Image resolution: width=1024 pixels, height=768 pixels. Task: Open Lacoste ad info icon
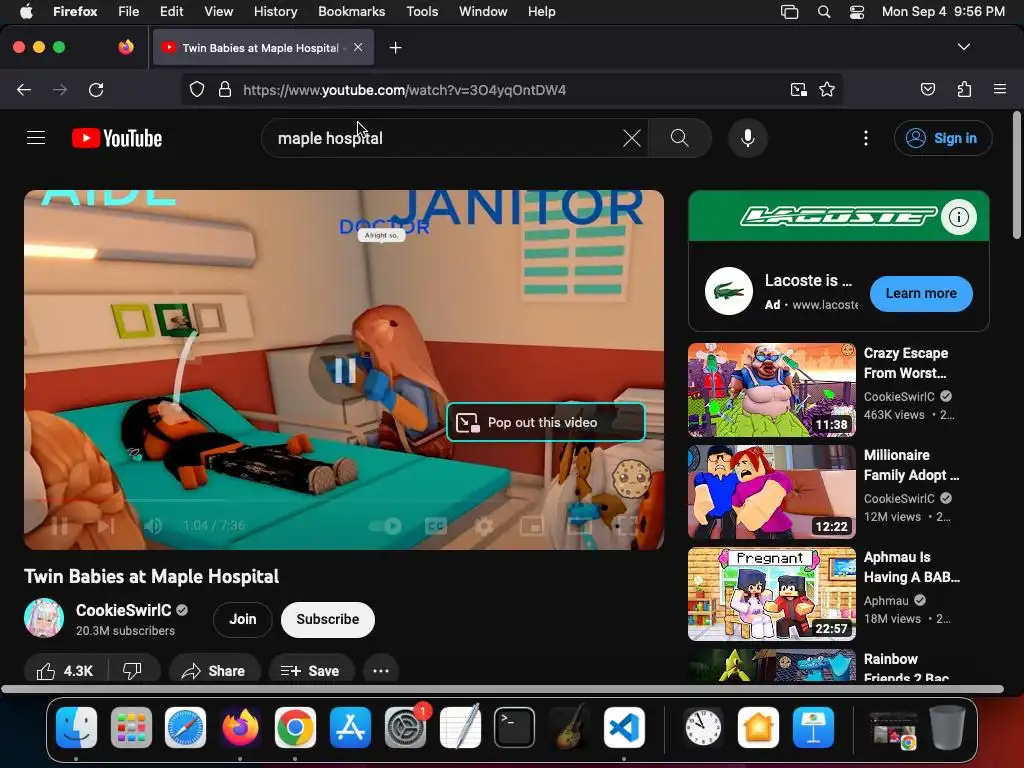[958, 217]
